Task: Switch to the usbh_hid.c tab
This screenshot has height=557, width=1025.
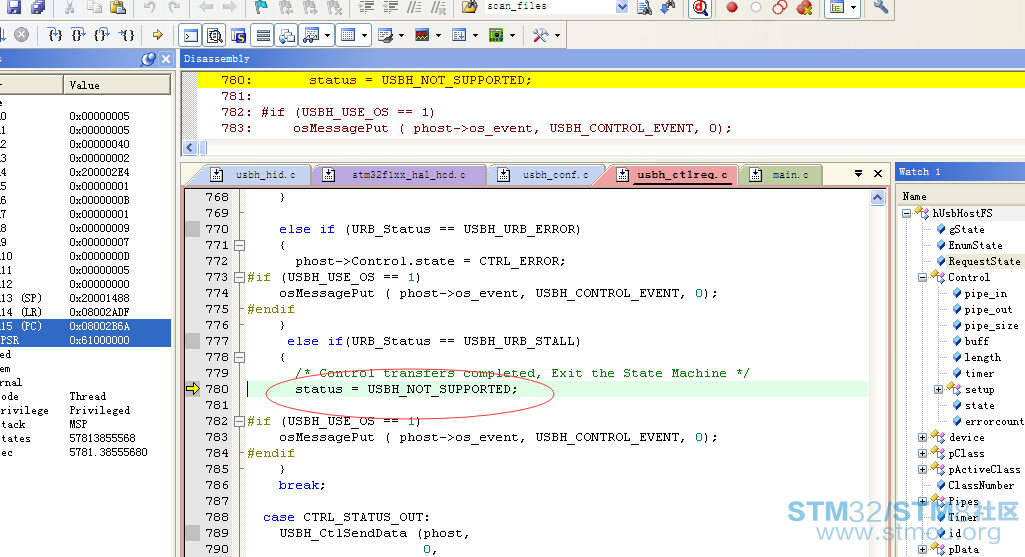Action: pyautogui.click(x=257, y=175)
